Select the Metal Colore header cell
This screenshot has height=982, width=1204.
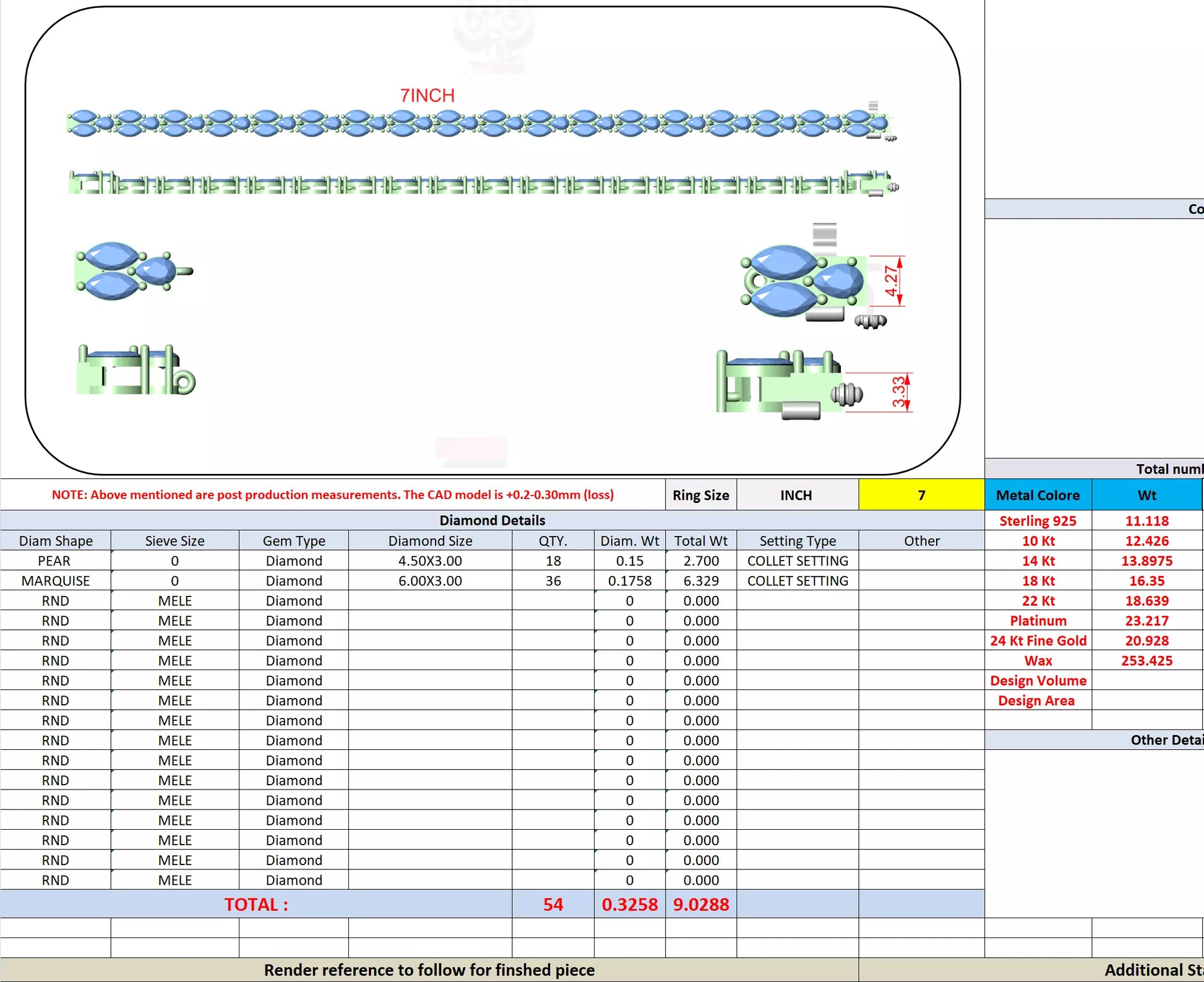coord(1038,495)
